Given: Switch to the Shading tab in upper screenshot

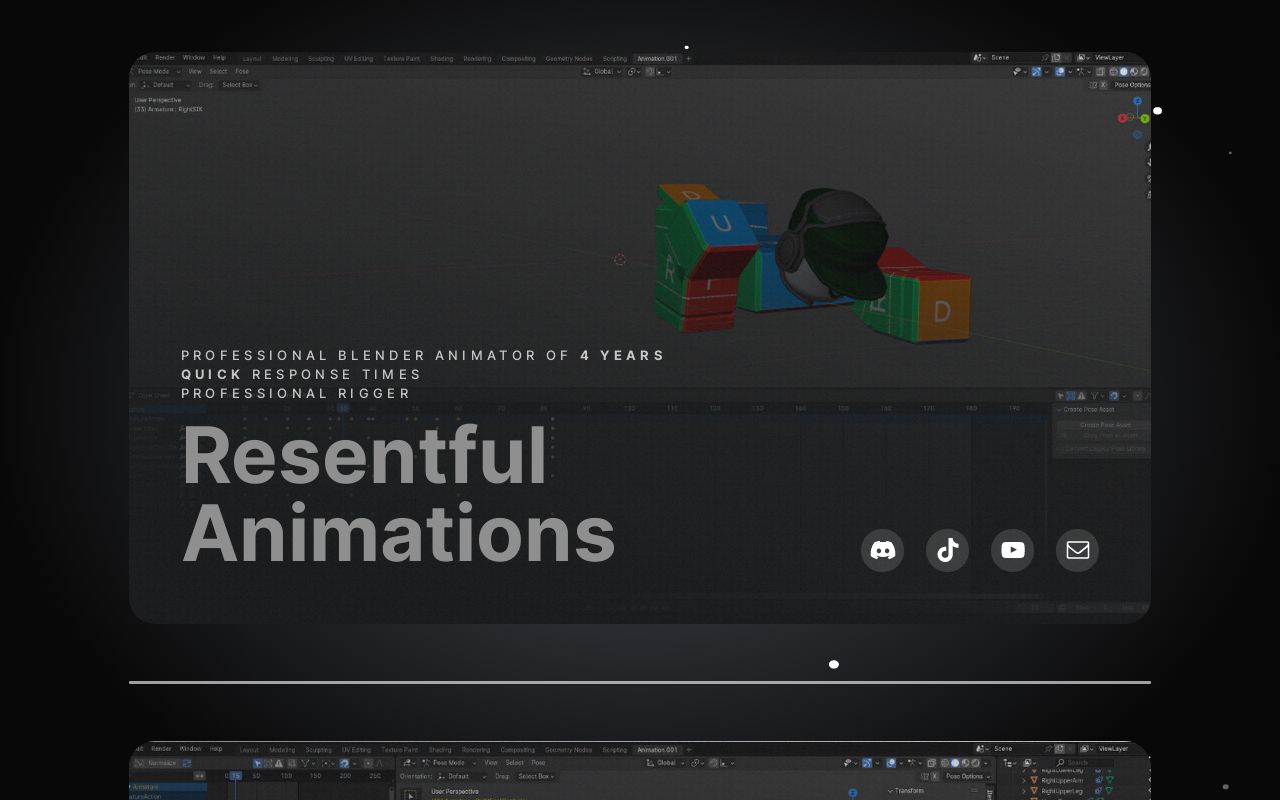Looking at the screenshot, I should tap(441, 59).
